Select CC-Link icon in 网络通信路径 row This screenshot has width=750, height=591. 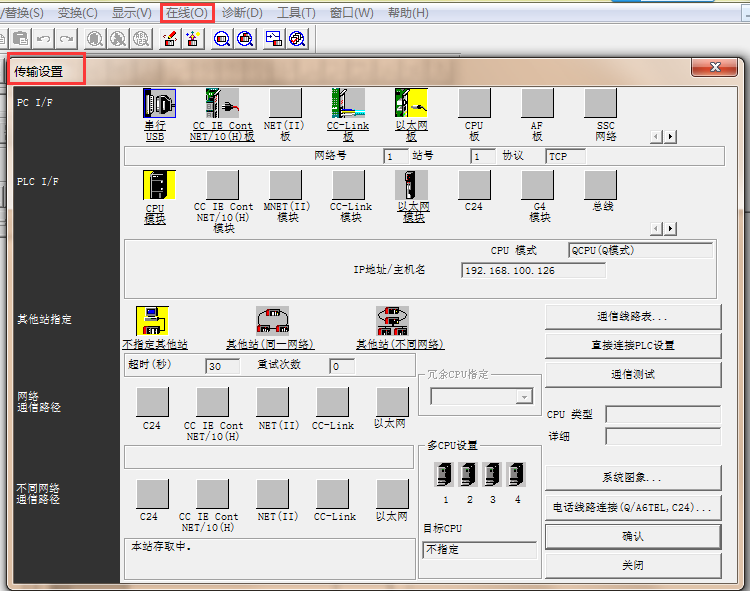pos(332,402)
